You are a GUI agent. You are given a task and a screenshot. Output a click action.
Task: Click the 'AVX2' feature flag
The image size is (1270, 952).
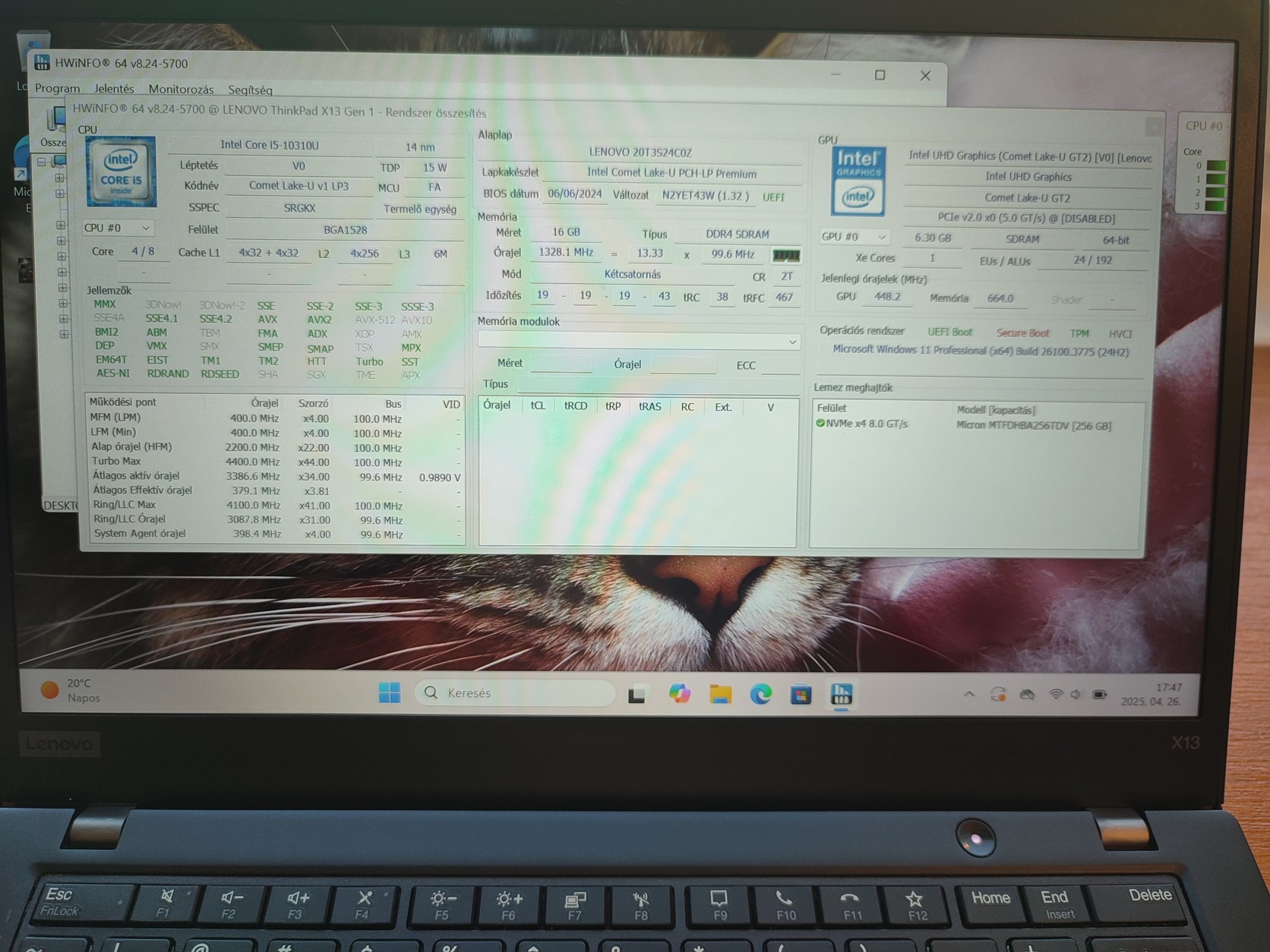(x=319, y=320)
